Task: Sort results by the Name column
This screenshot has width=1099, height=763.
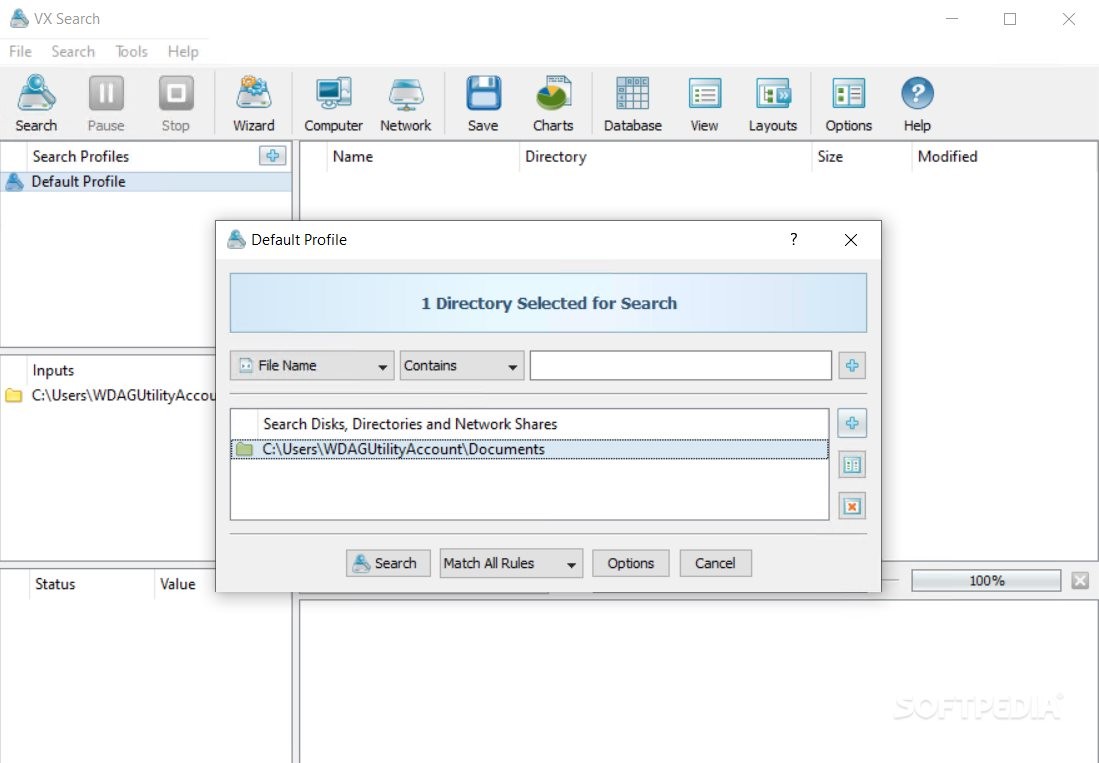Action: click(423, 156)
